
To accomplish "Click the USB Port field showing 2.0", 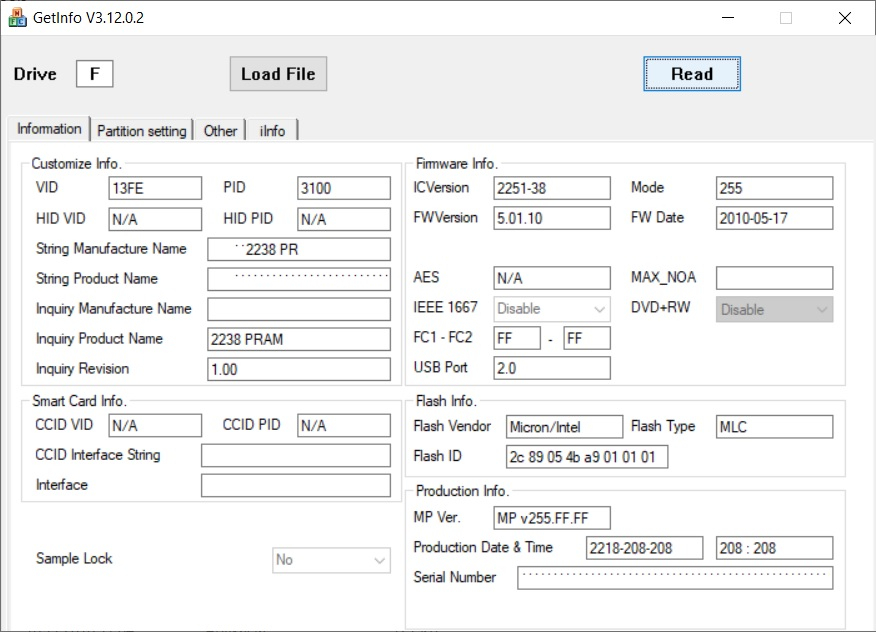I will [552, 368].
